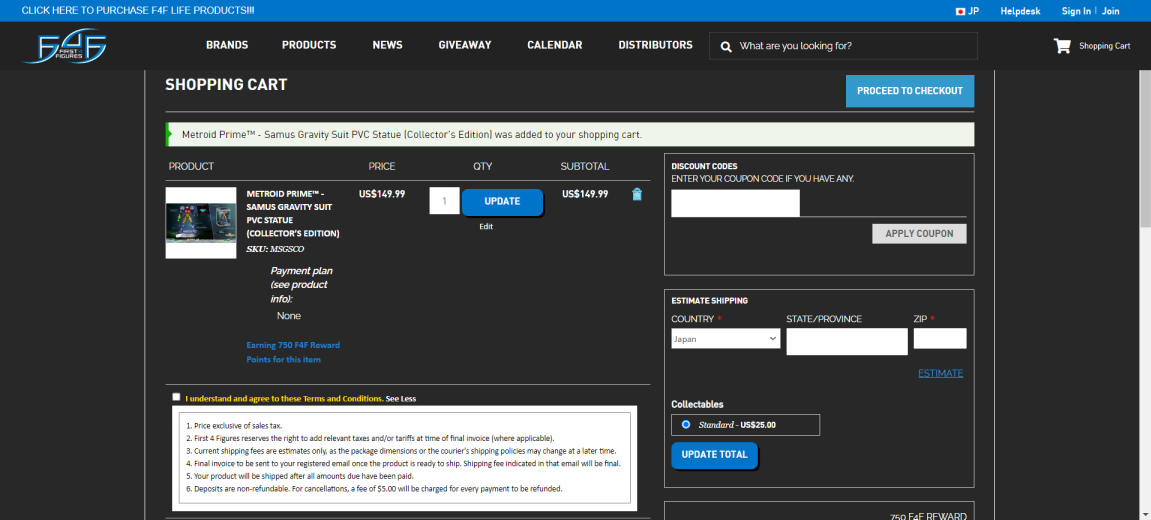Open the Samus Gravity Suit product title link
1151x520 pixels.
tap(293, 214)
